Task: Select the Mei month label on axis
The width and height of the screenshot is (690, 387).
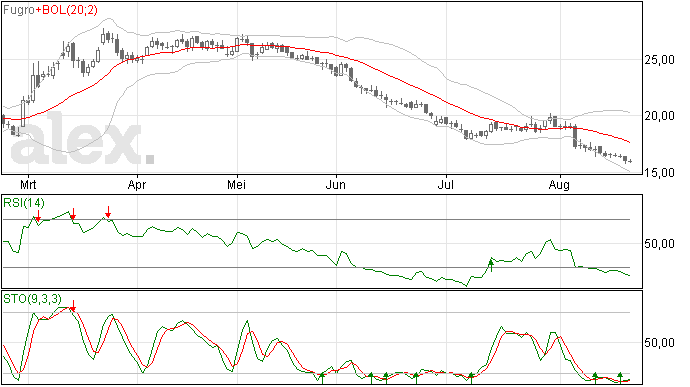Action: (236, 185)
